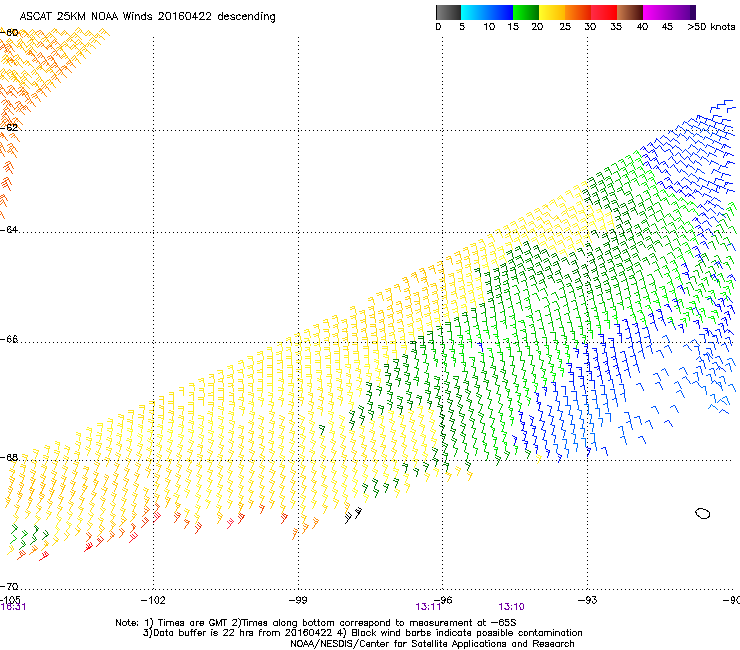Click the note about 22 hr data buffer

pos(362,633)
